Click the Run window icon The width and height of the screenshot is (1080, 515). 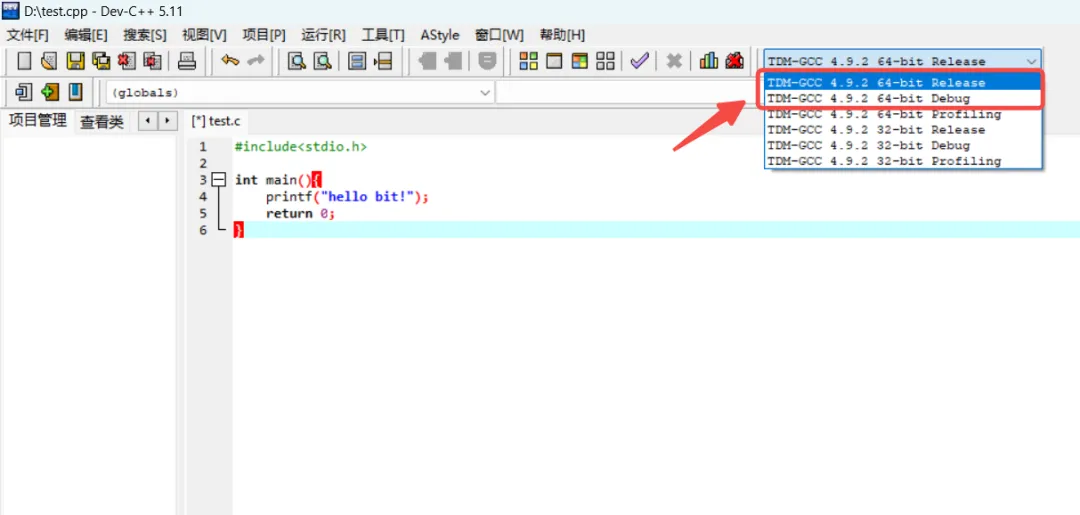click(x=554, y=61)
